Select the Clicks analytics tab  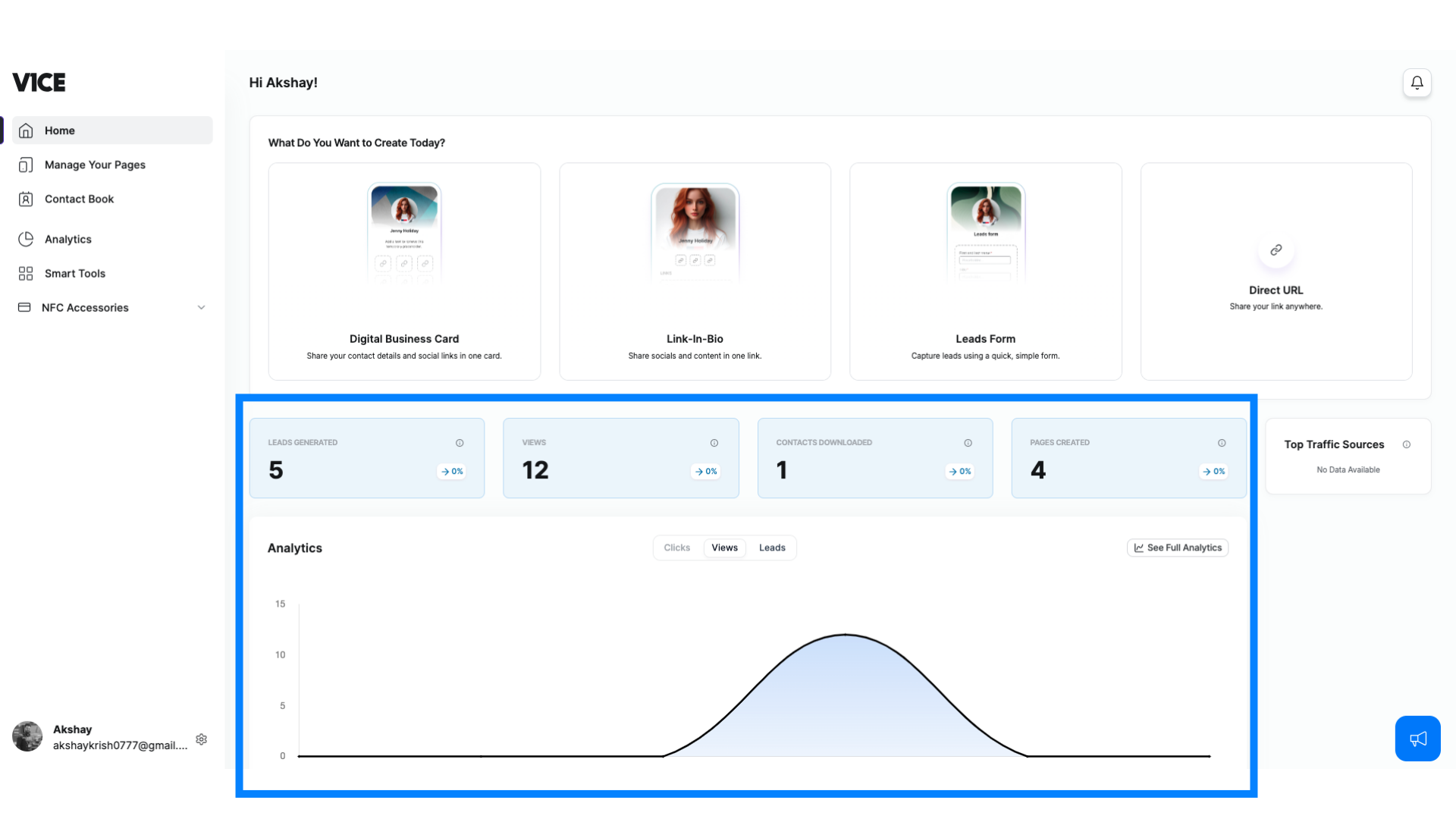pos(677,547)
